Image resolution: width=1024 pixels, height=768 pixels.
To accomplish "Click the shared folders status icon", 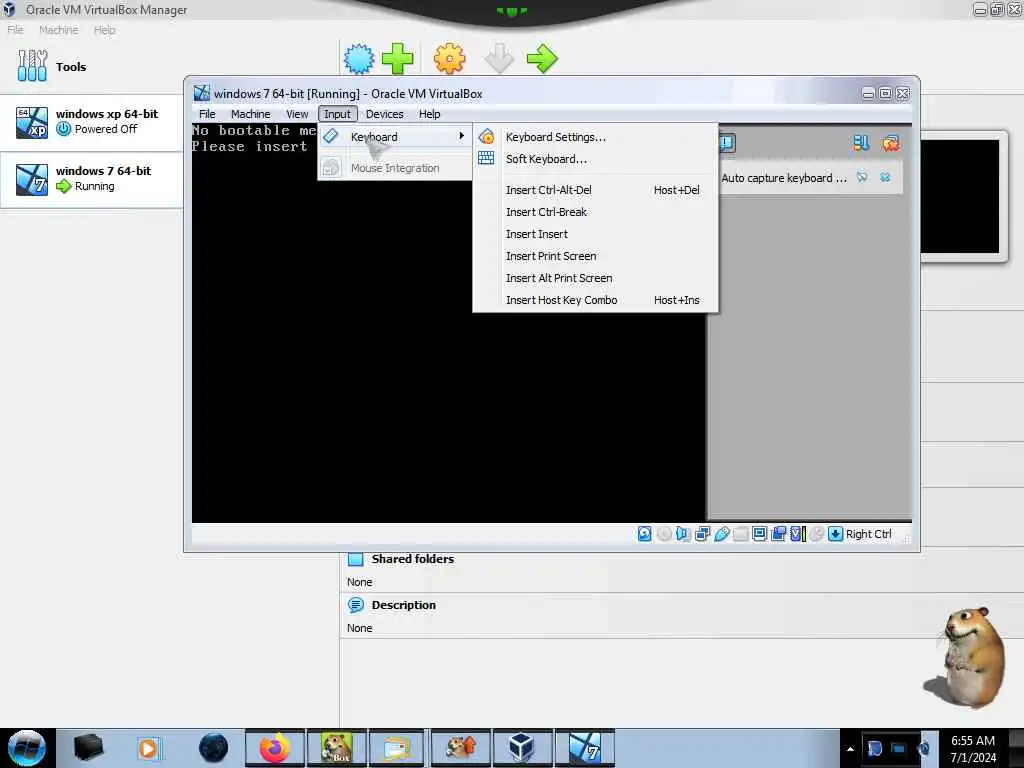I will [x=741, y=534].
